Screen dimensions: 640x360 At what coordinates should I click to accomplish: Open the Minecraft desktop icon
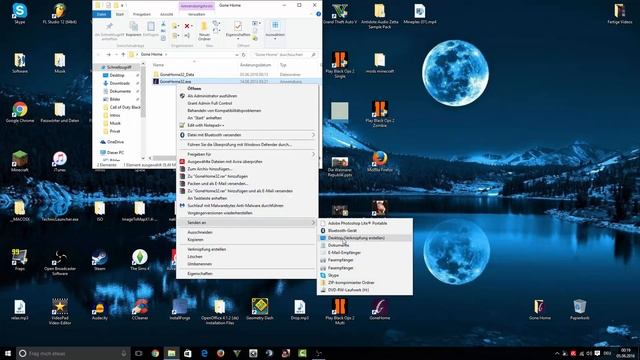(20, 161)
